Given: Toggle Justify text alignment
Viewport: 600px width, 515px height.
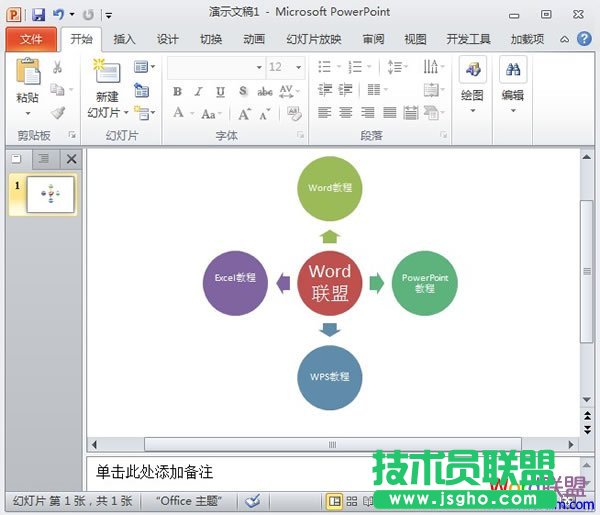Looking at the screenshot, I should click(390, 113).
